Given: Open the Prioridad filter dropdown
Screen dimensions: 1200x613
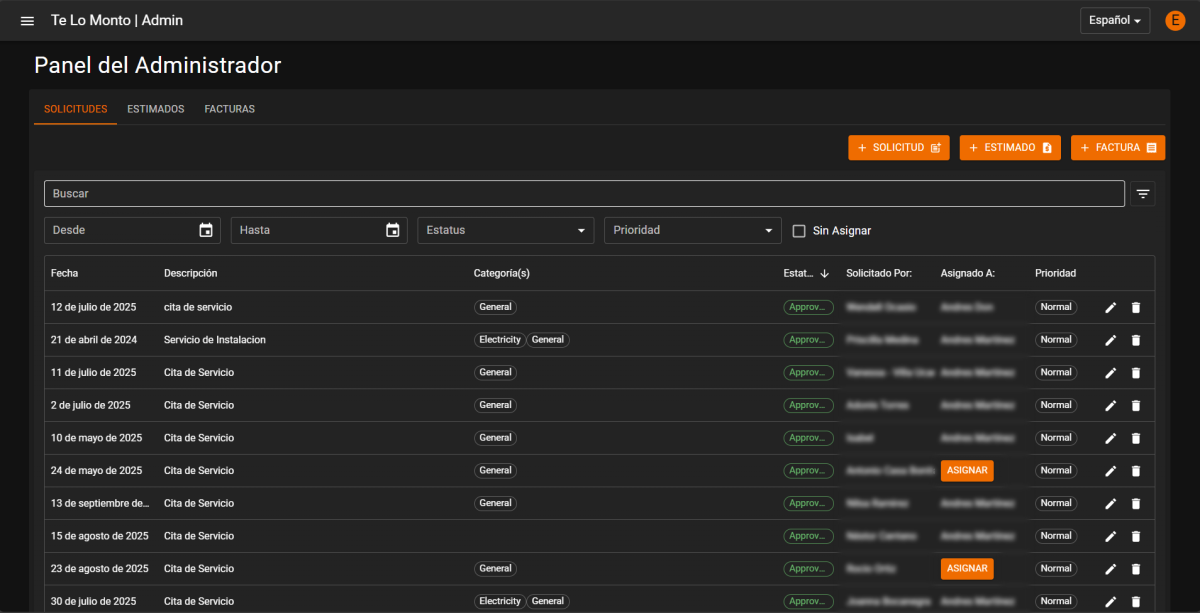Looking at the screenshot, I should [x=692, y=229].
